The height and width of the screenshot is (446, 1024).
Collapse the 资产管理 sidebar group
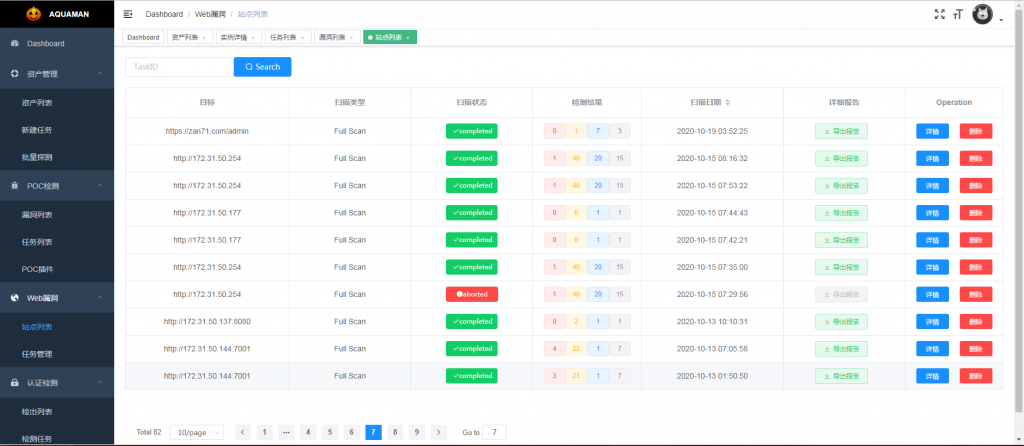click(x=100, y=74)
